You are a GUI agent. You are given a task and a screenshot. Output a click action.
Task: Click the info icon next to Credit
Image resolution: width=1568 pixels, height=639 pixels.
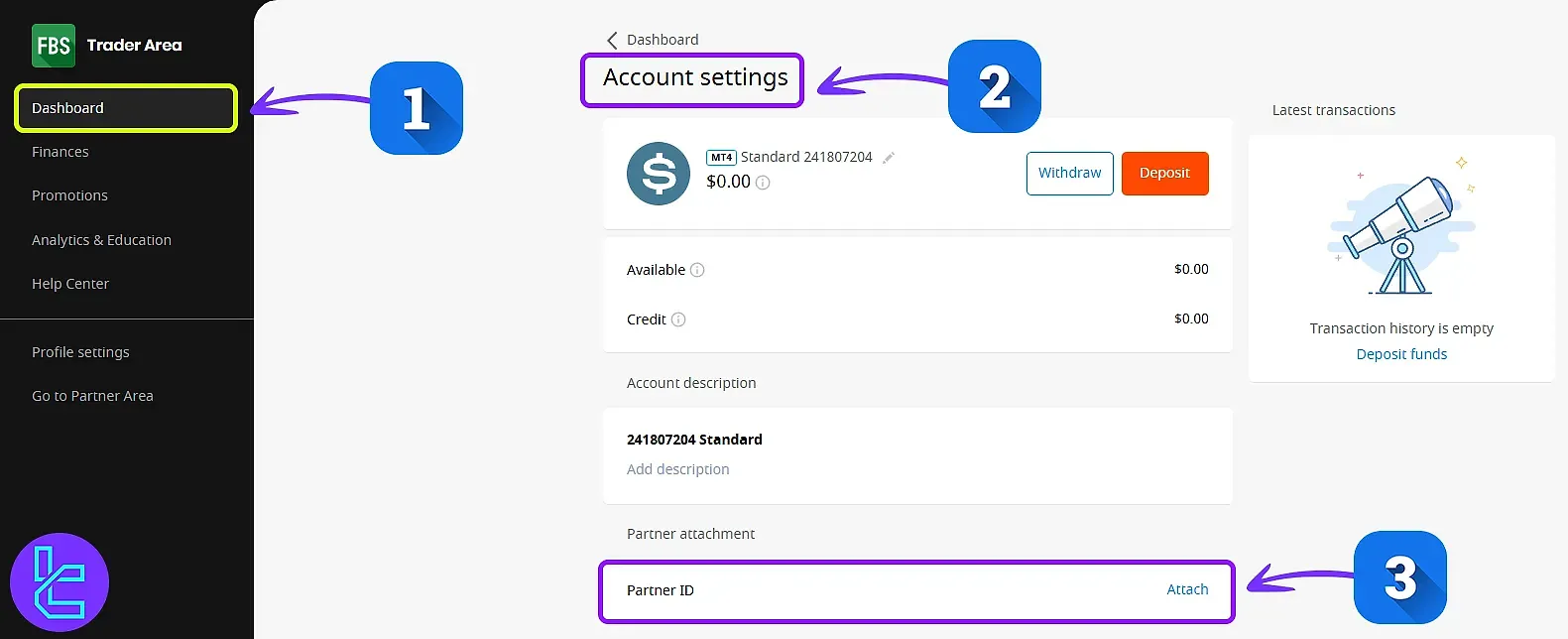pyautogui.click(x=678, y=319)
